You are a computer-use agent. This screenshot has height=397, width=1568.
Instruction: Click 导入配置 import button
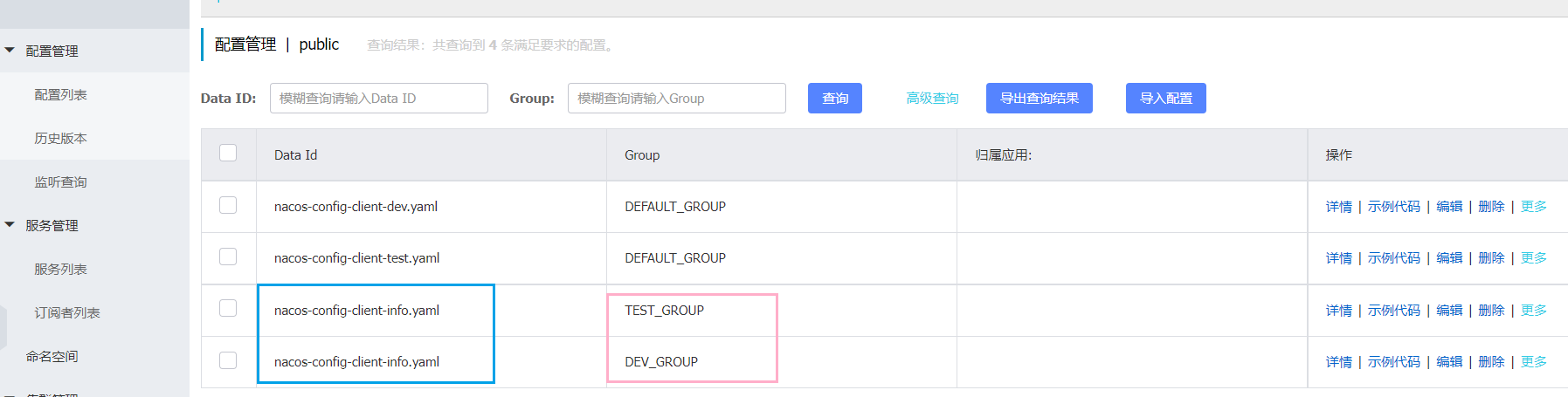(1166, 99)
